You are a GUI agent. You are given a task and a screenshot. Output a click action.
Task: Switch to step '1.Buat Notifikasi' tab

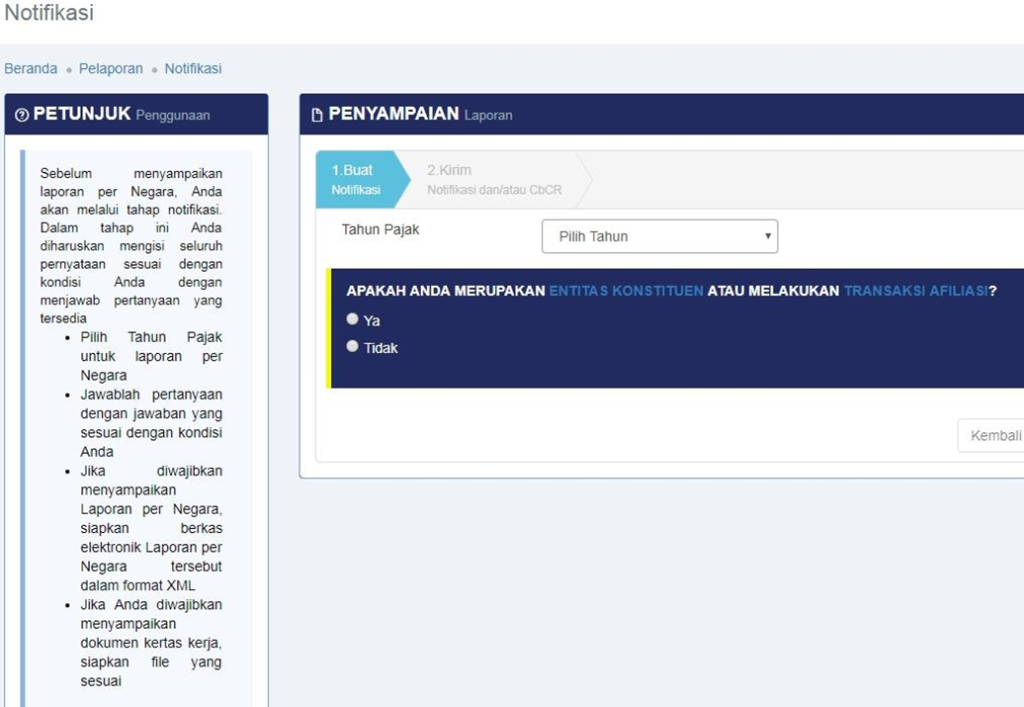[356, 180]
